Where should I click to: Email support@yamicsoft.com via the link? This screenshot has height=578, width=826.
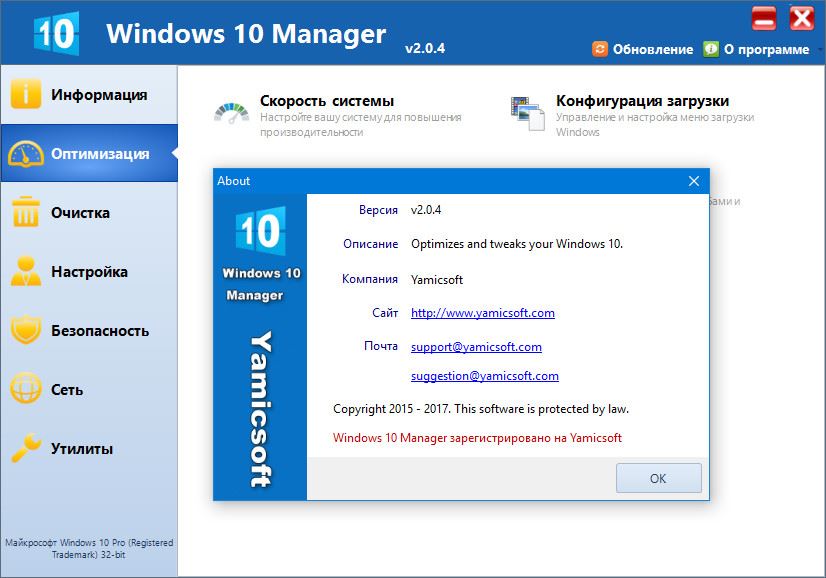[476, 347]
